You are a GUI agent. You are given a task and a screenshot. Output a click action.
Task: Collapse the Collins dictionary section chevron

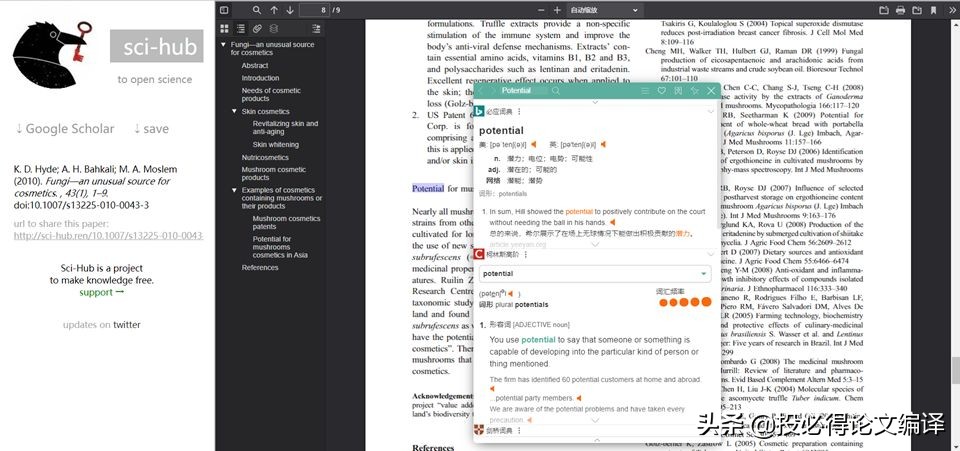pyautogui.click(x=711, y=254)
